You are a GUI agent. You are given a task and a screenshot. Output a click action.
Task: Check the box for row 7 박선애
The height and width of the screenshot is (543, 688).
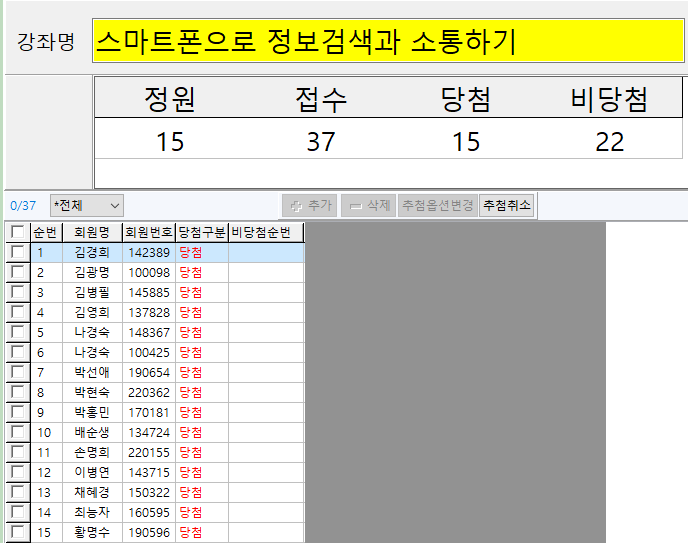click(18, 372)
